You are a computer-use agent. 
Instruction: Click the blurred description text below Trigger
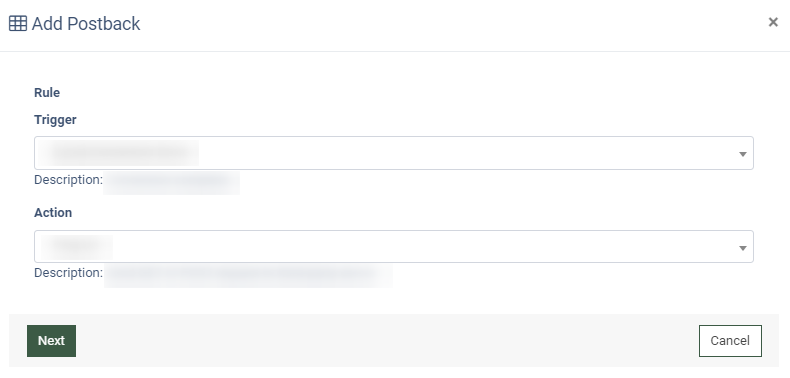click(x=171, y=182)
